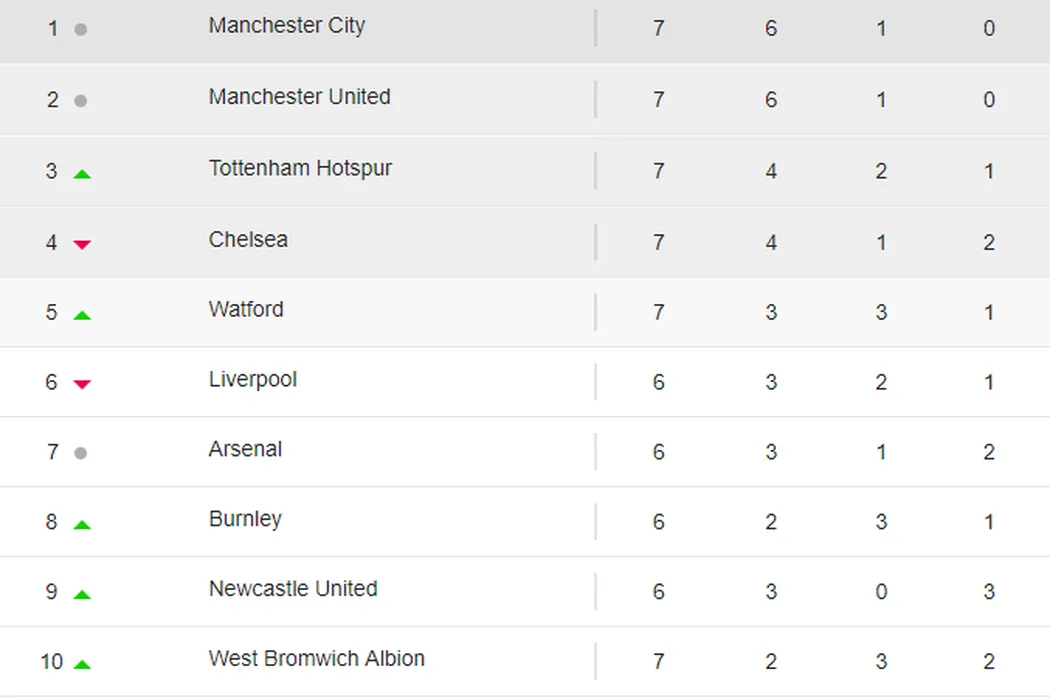Screen dimensions: 1050x700
Task: Click the green up arrow beside Tottenham Hotspur
Action: coord(82,174)
